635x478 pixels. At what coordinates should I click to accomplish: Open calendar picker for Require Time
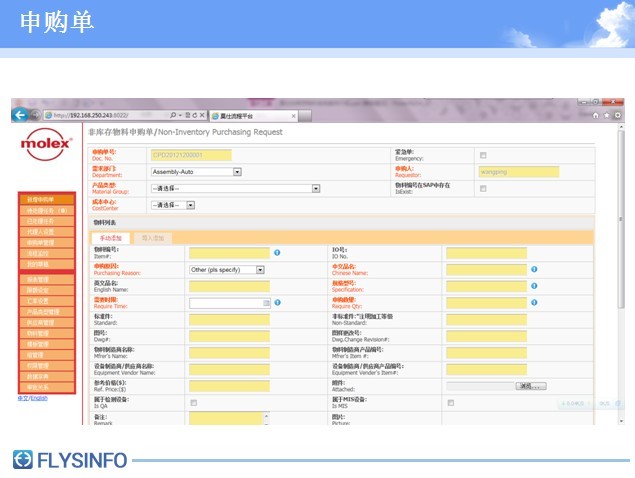tap(267, 302)
